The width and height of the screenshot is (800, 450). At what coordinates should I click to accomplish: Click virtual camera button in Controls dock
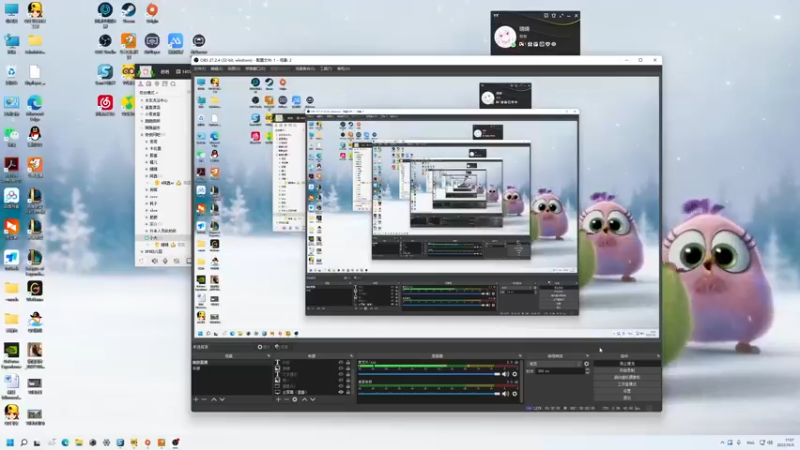(x=627, y=377)
